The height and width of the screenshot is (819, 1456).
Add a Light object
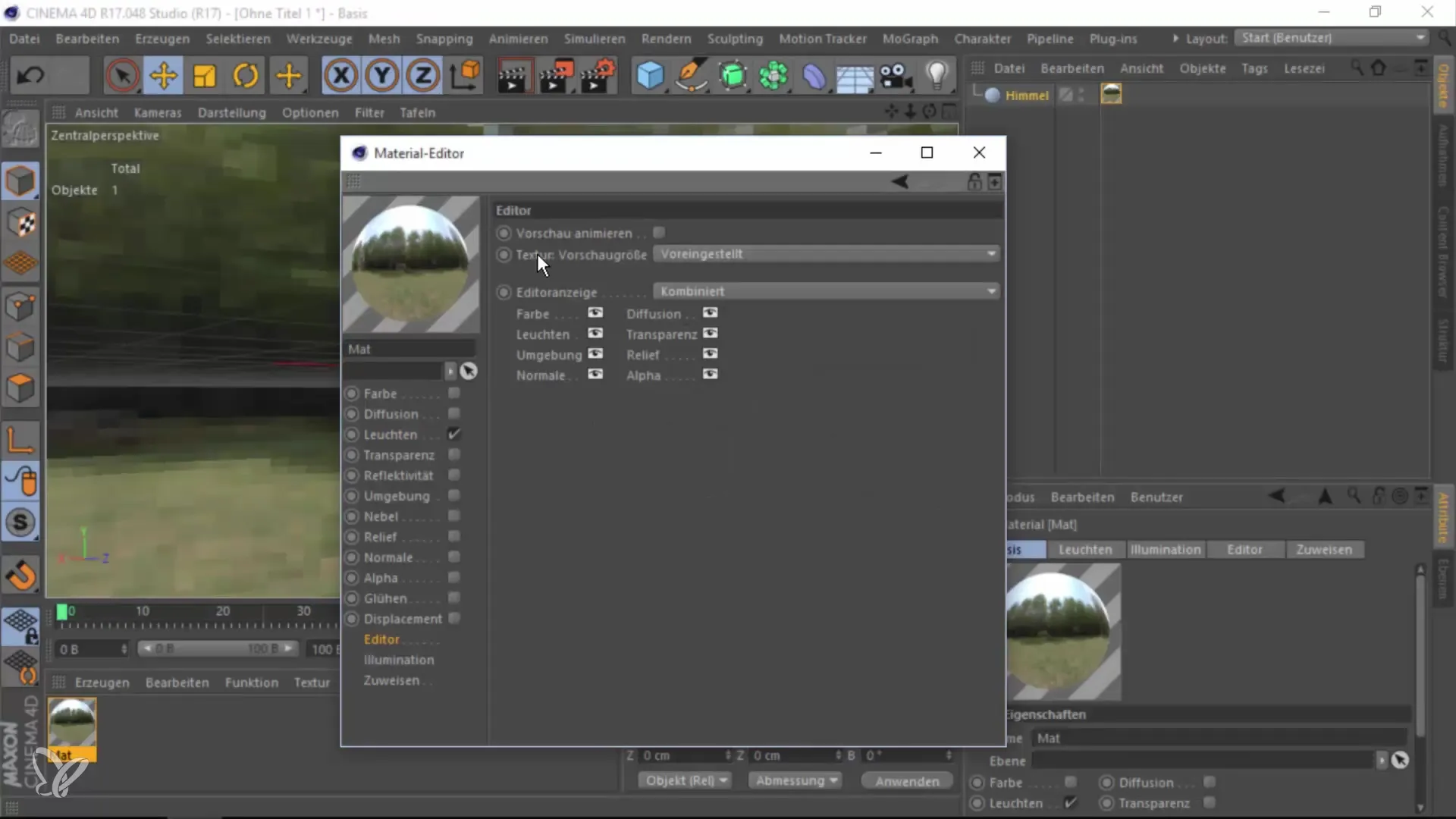click(x=937, y=75)
